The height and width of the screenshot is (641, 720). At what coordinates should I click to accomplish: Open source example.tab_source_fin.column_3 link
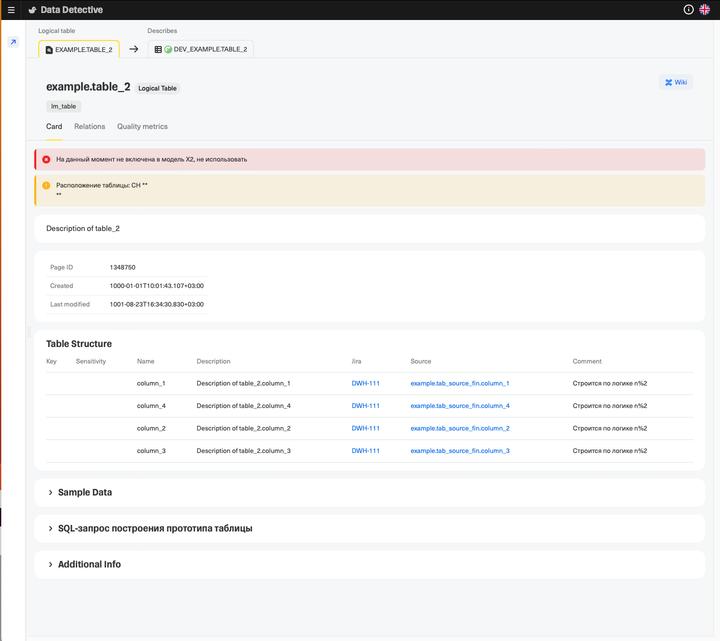click(460, 451)
